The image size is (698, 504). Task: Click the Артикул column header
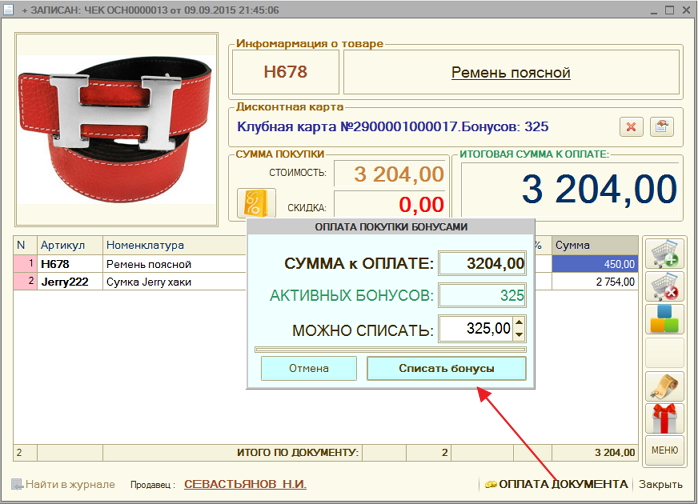[70, 245]
